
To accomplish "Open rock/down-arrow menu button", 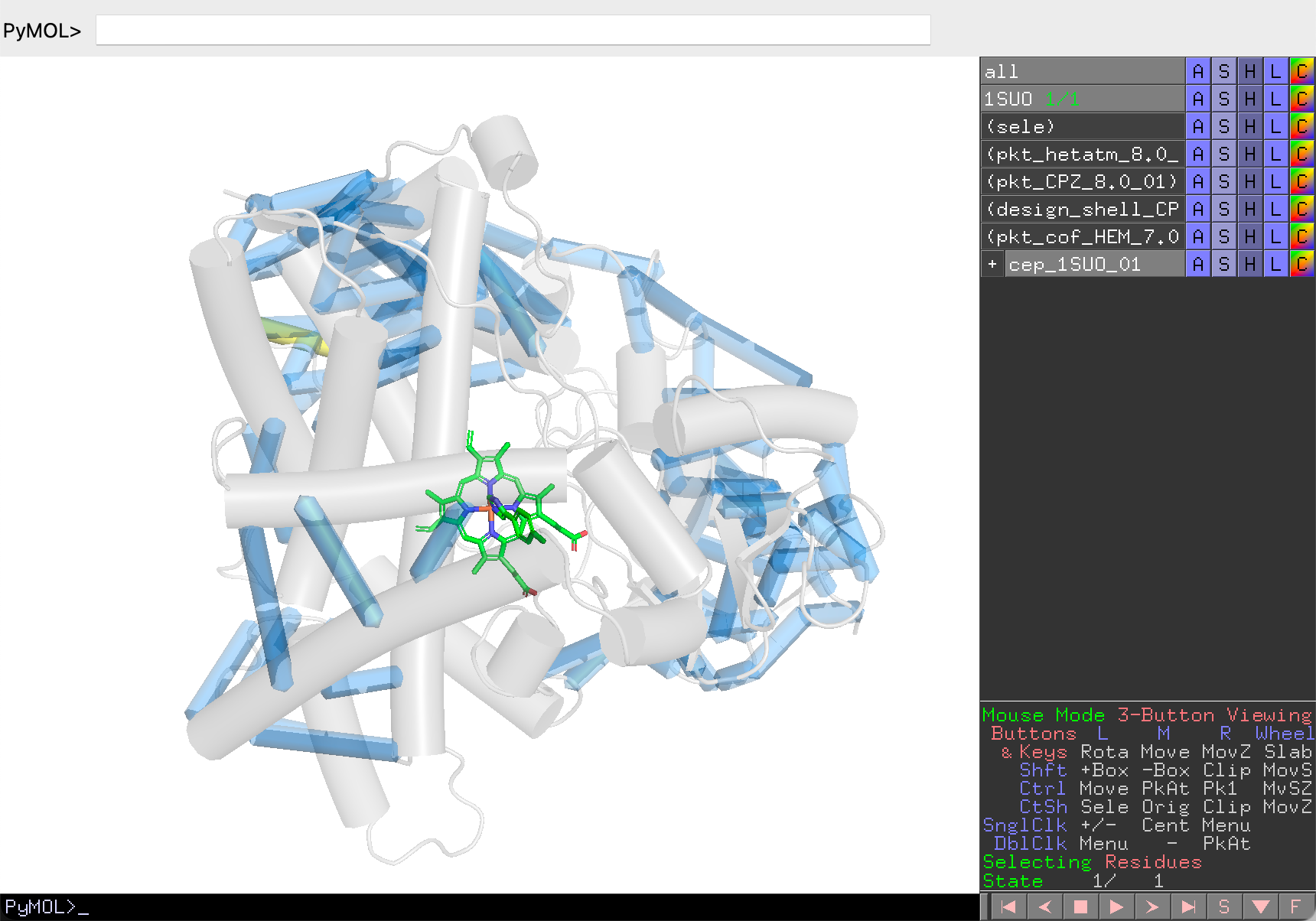I will point(1260,907).
